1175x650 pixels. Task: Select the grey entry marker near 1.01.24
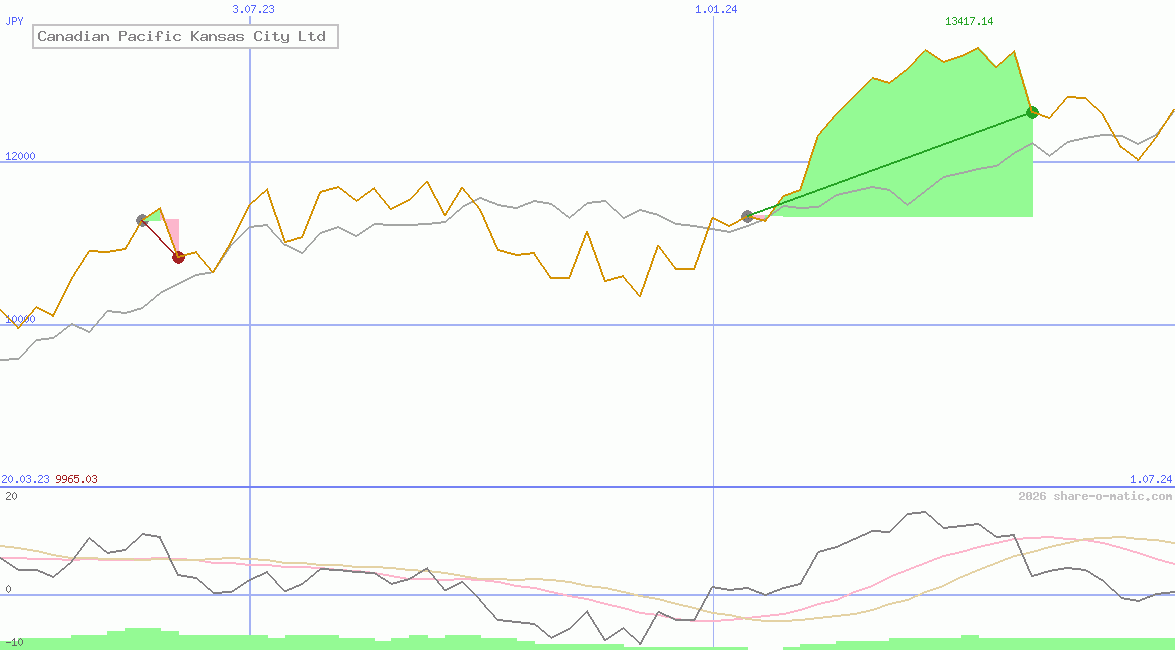[x=747, y=216]
